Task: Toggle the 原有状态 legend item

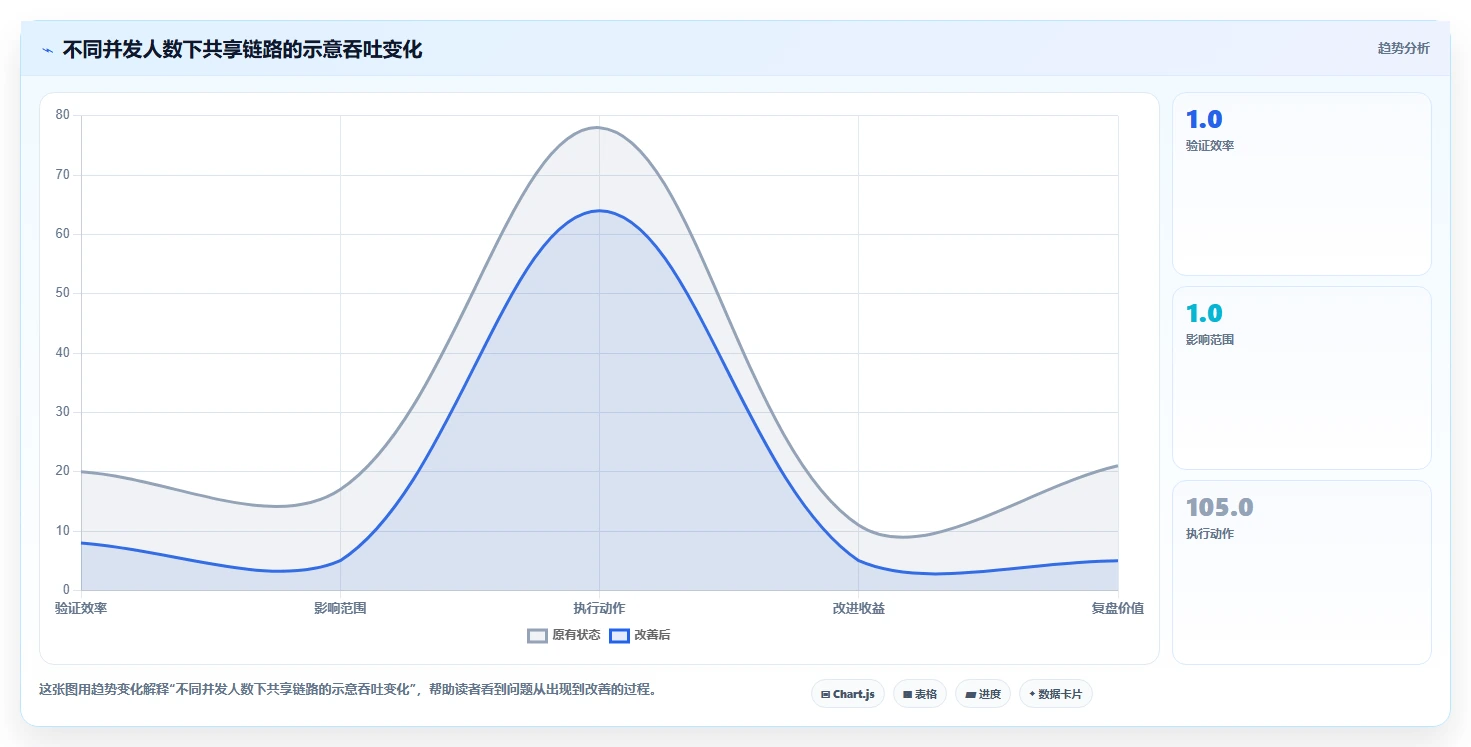Action: point(564,635)
